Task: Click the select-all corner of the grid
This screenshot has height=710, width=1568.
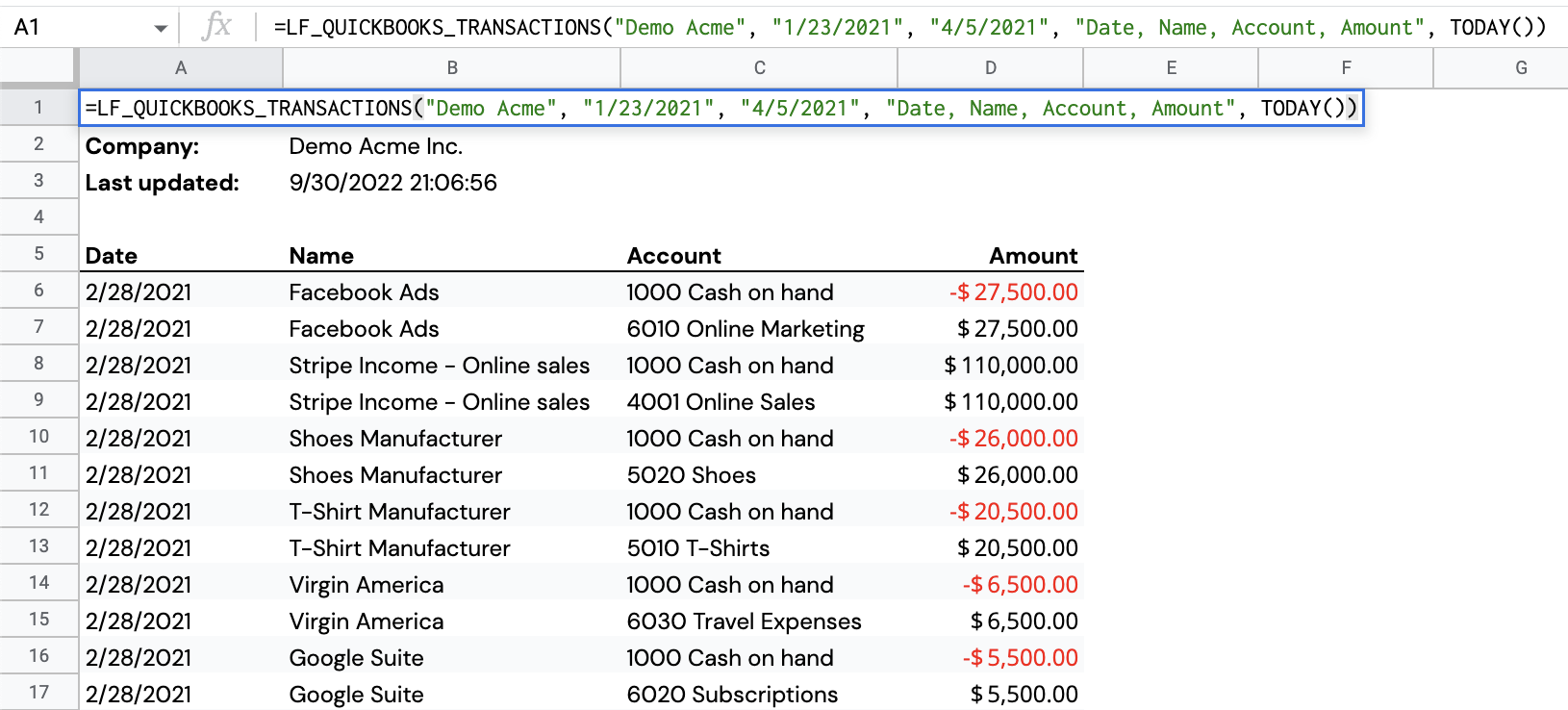Action: 38,68
